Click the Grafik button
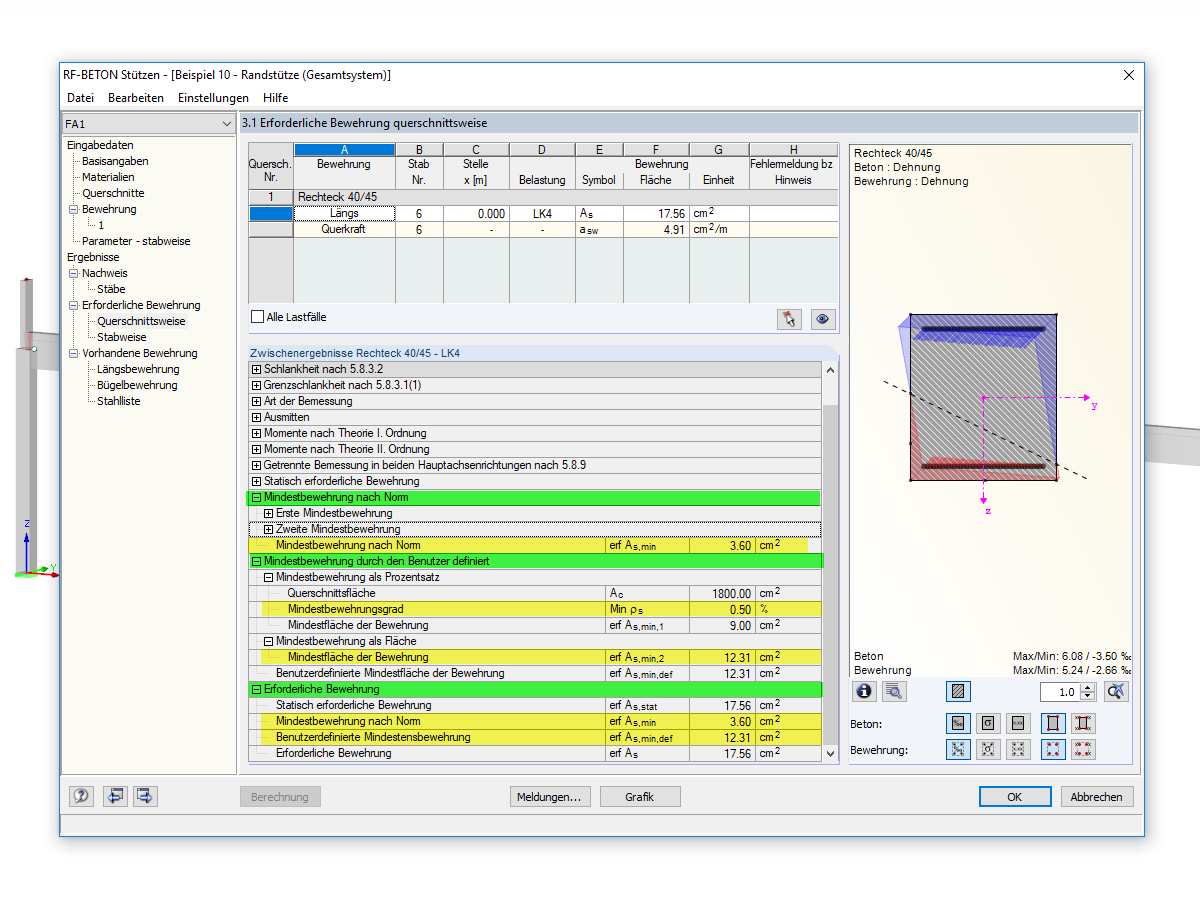This screenshot has height=900, width=1200. pos(640,797)
